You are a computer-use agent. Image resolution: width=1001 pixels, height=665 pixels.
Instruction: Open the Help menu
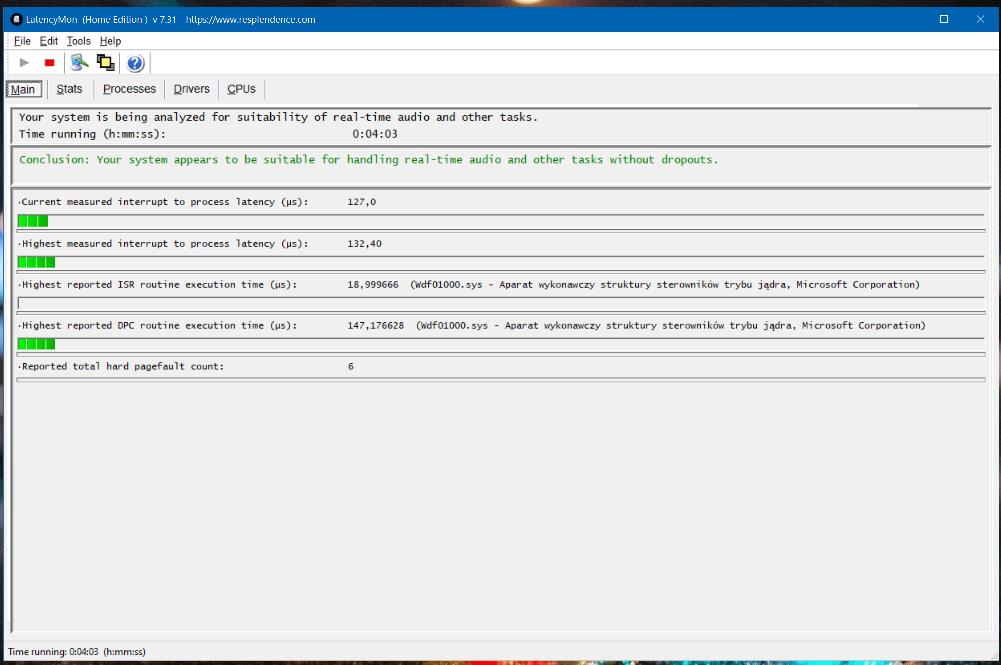(110, 41)
